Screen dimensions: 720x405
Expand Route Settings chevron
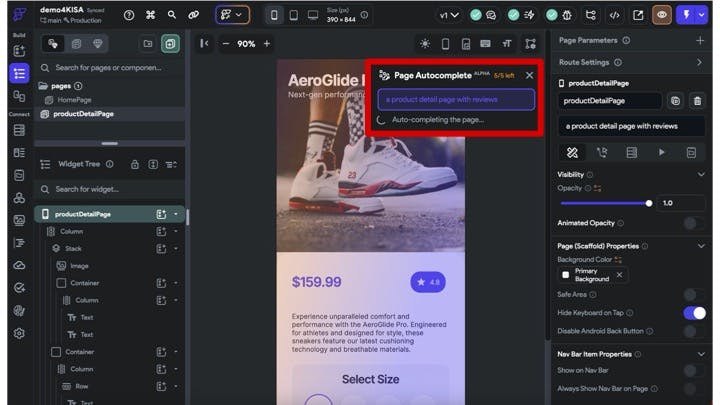[699, 62]
